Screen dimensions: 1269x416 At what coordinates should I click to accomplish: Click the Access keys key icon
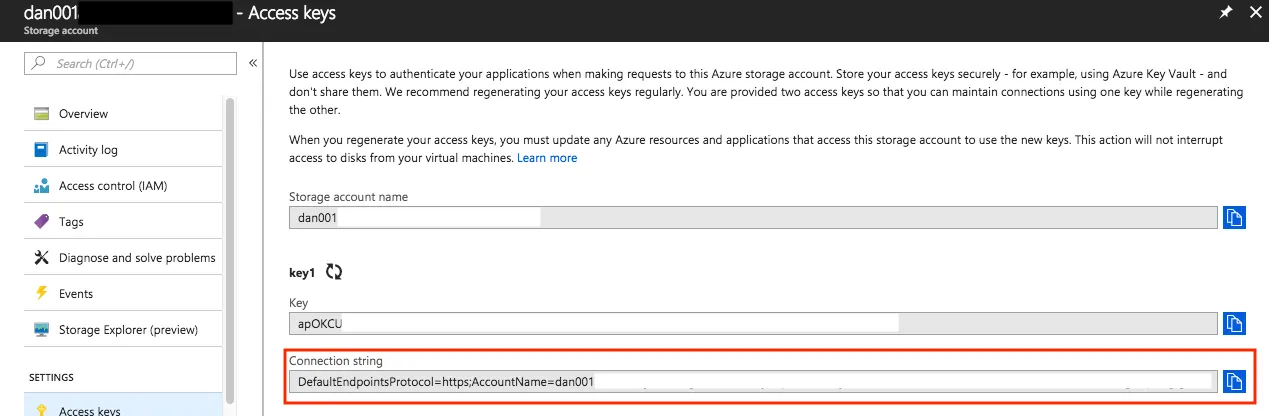[x=42, y=410]
